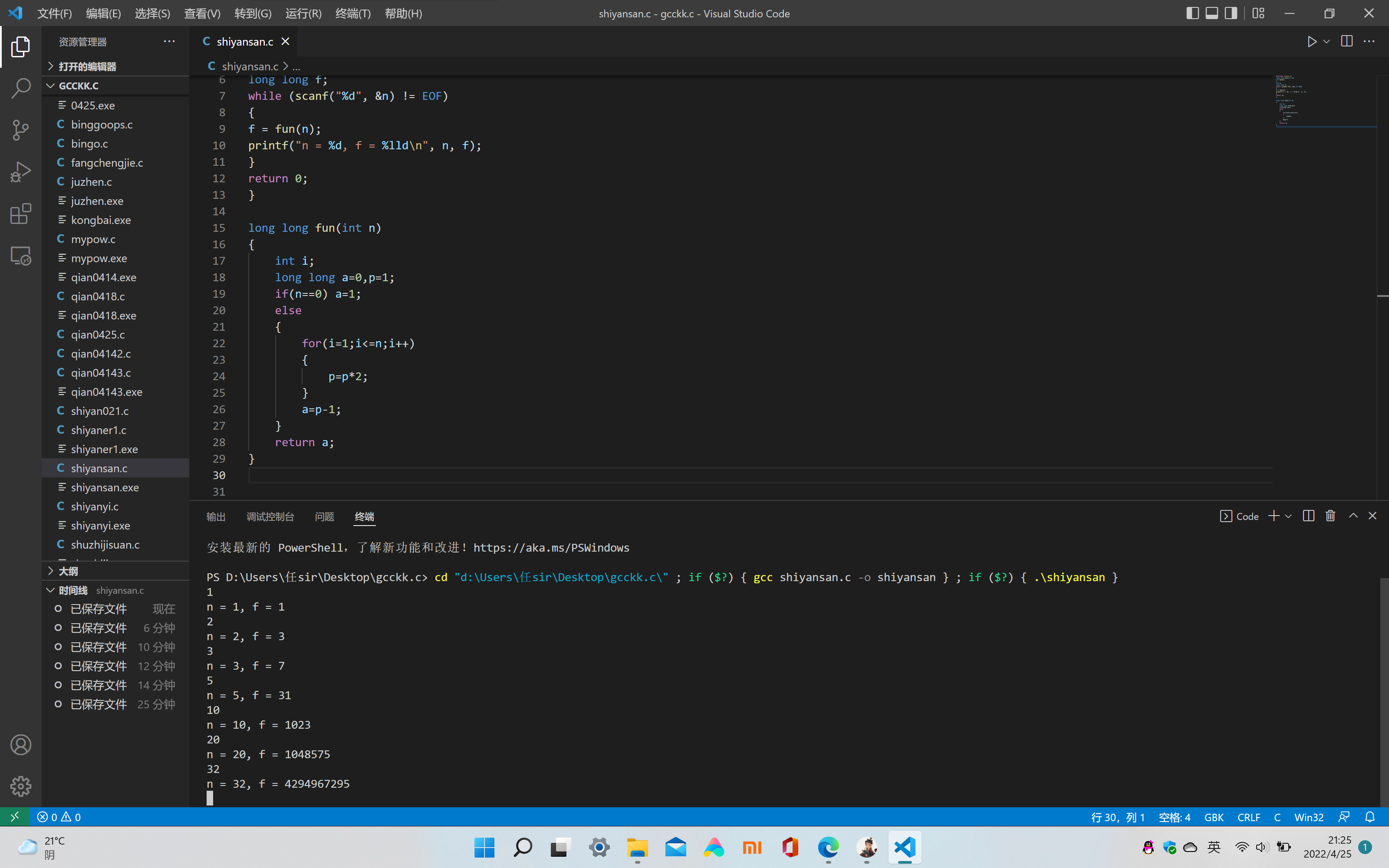Open Explorer Views and More Actions ellipsis
This screenshot has width=1389, height=868.
pyautogui.click(x=169, y=41)
